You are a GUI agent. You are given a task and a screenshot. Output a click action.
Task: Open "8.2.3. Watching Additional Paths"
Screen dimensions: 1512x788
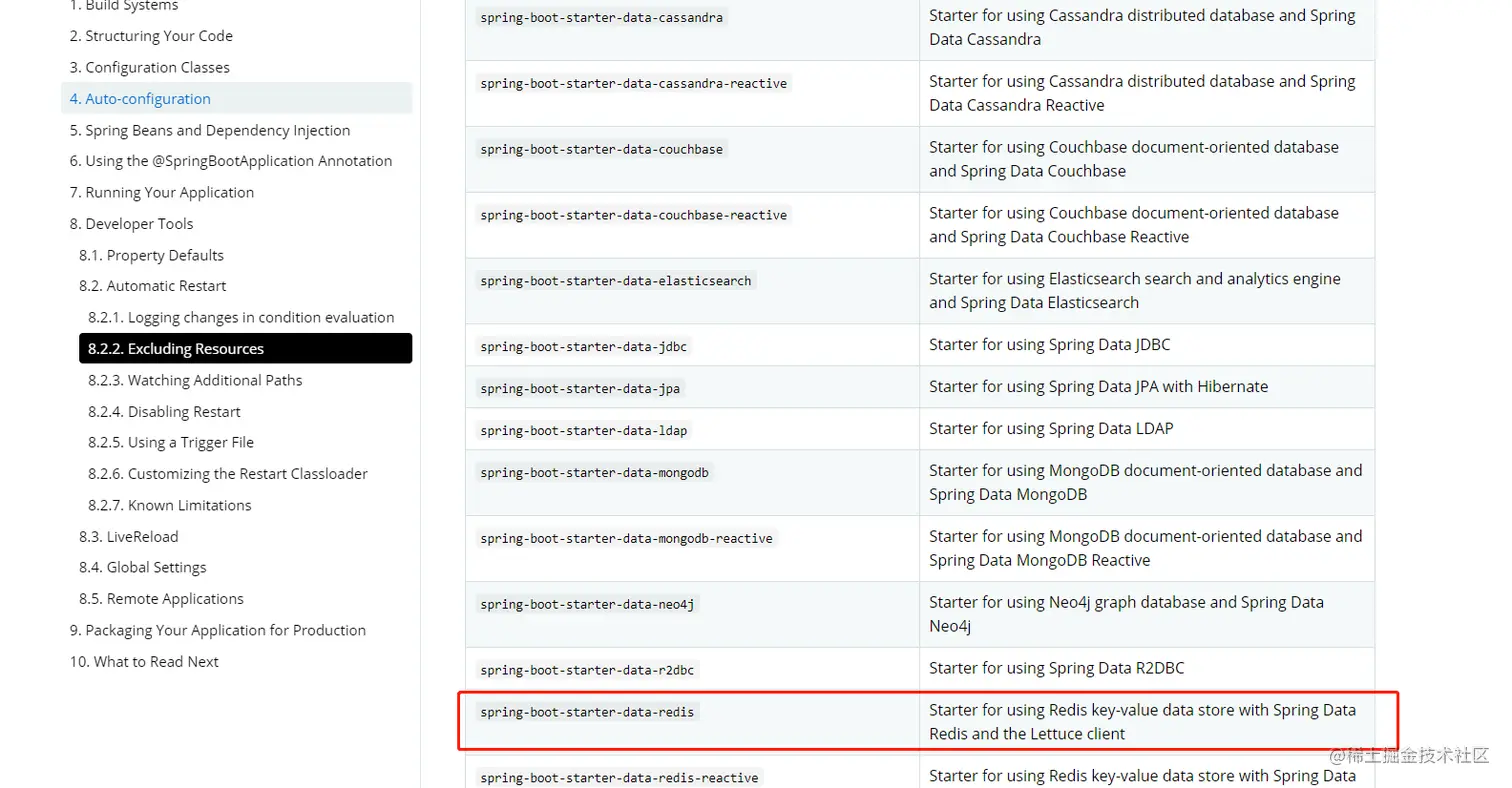tap(195, 380)
